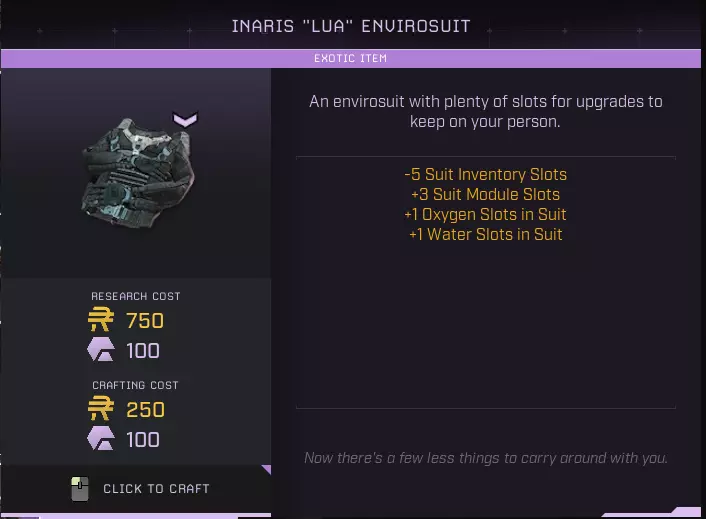Select the +3 Suit Module Slots stat

[x=485, y=194]
